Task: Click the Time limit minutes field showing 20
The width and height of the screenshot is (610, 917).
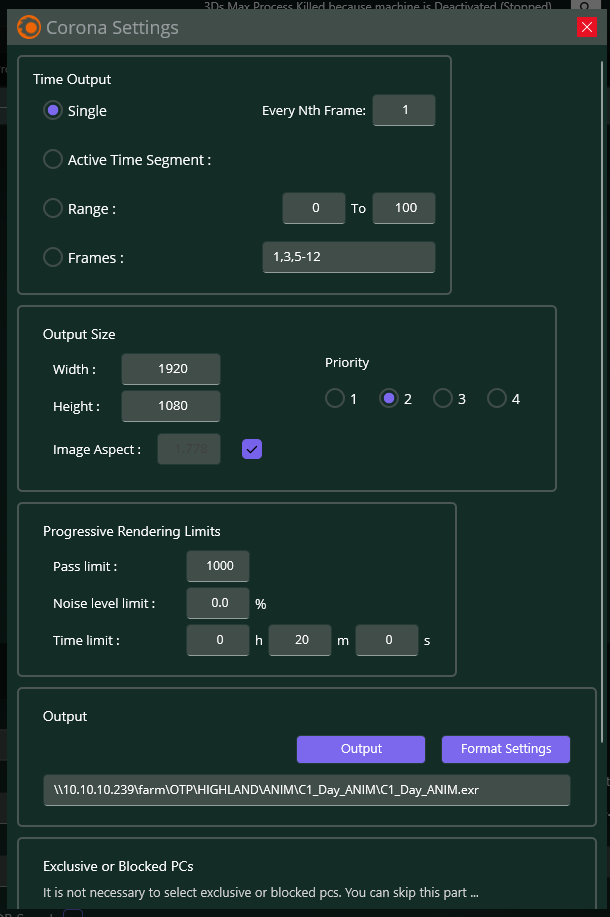Action: click(x=300, y=640)
